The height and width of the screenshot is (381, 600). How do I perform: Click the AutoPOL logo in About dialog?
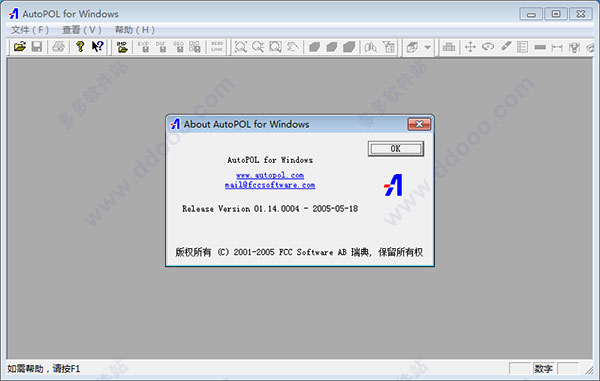click(x=393, y=185)
